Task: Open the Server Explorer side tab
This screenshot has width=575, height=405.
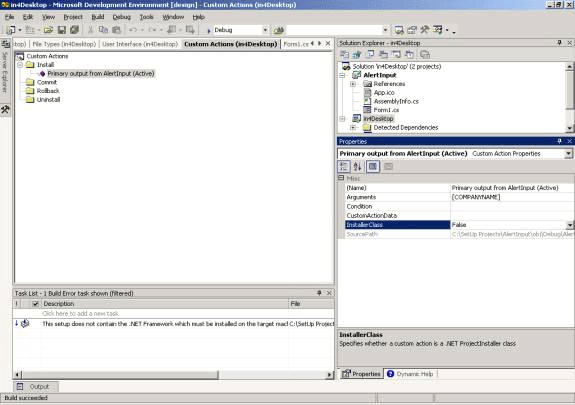Action: 5,66
